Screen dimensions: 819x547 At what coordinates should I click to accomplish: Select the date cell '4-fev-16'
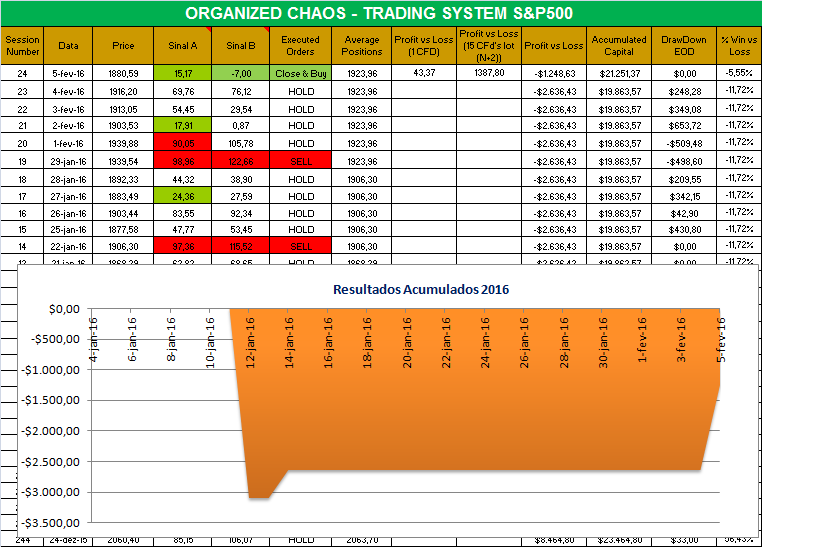coord(68,91)
